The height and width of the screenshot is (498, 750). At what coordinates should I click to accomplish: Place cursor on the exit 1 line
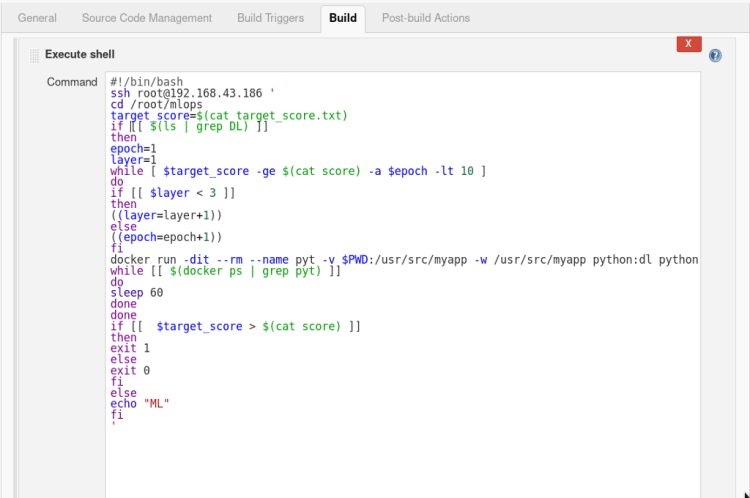click(130, 348)
